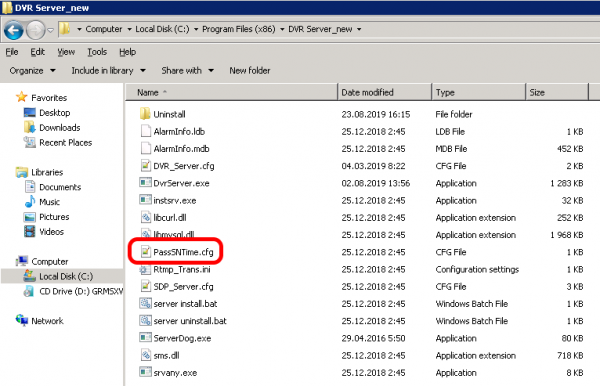Screen dimensions: 600x386
Task: Open the Help menu
Action: point(127,52)
